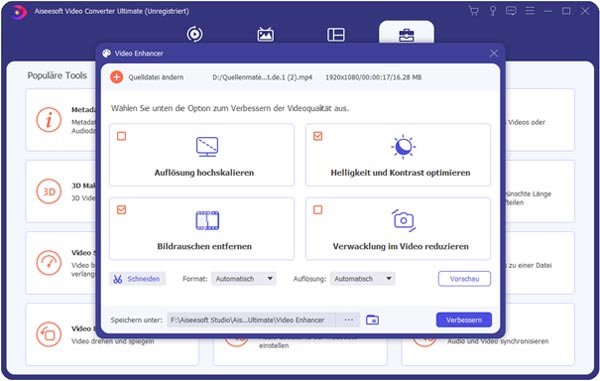This screenshot has width=600, height=381.
Task: Click Video drehen und spiegeln text
Action: pos(113,341)
